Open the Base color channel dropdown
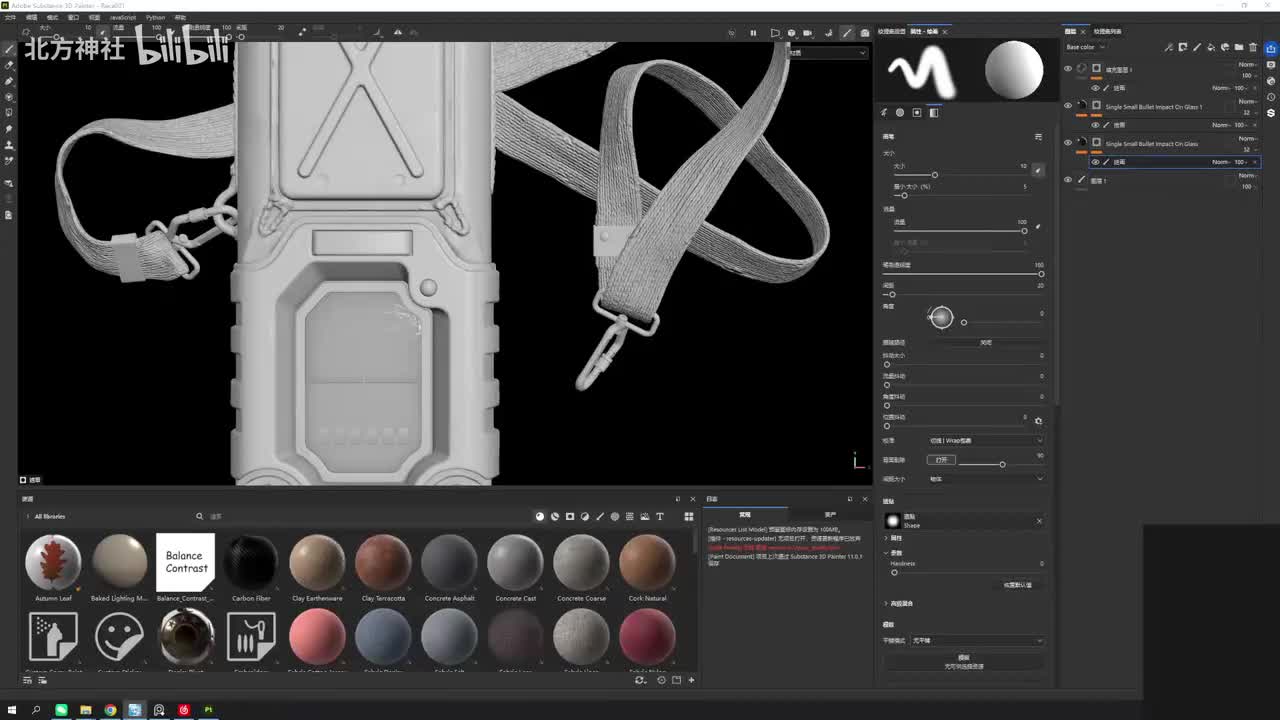1280x720 pixels. coord(1085,47)
